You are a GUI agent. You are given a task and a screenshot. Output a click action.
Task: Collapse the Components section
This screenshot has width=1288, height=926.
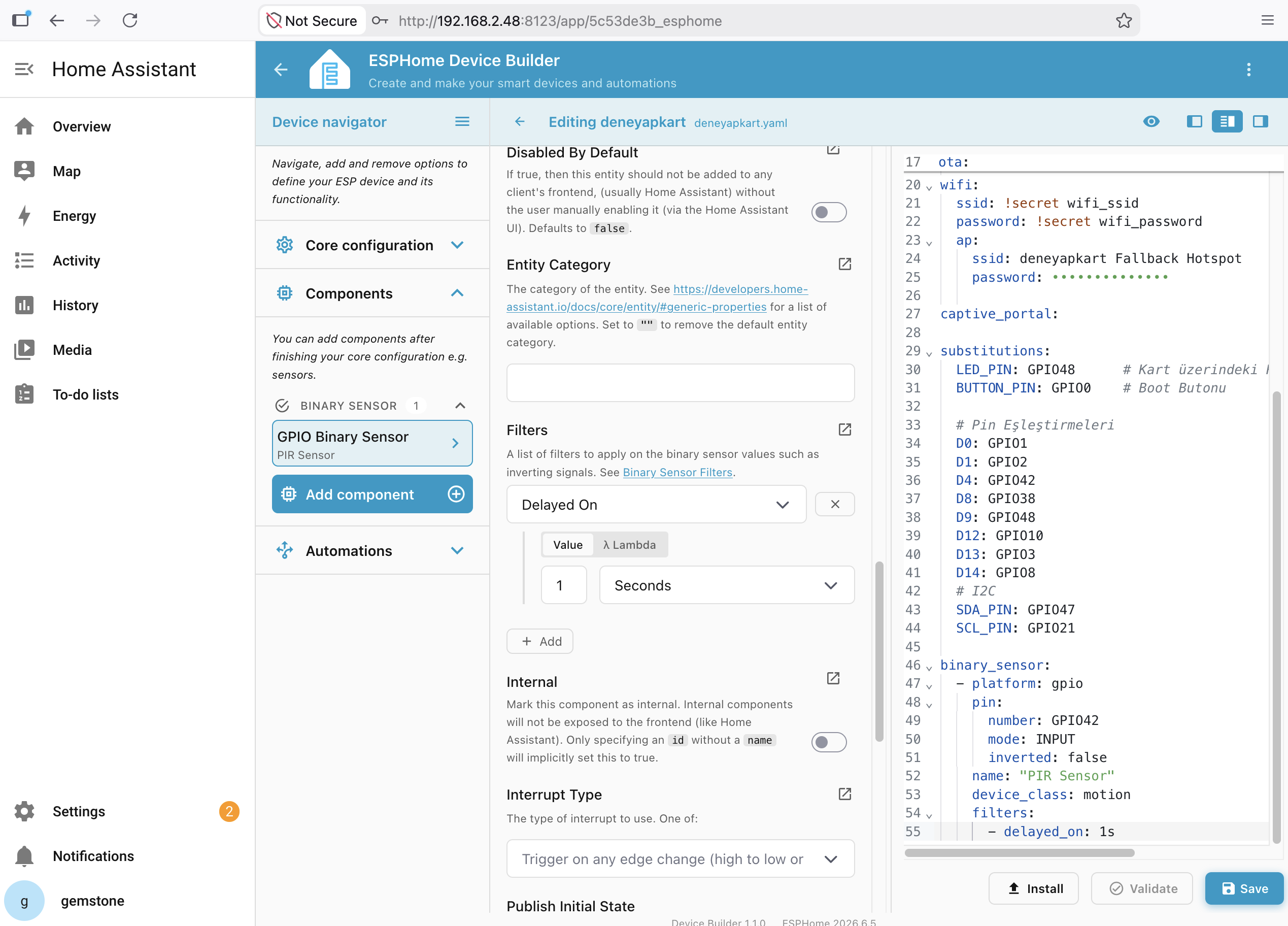(x=372, y=293)
